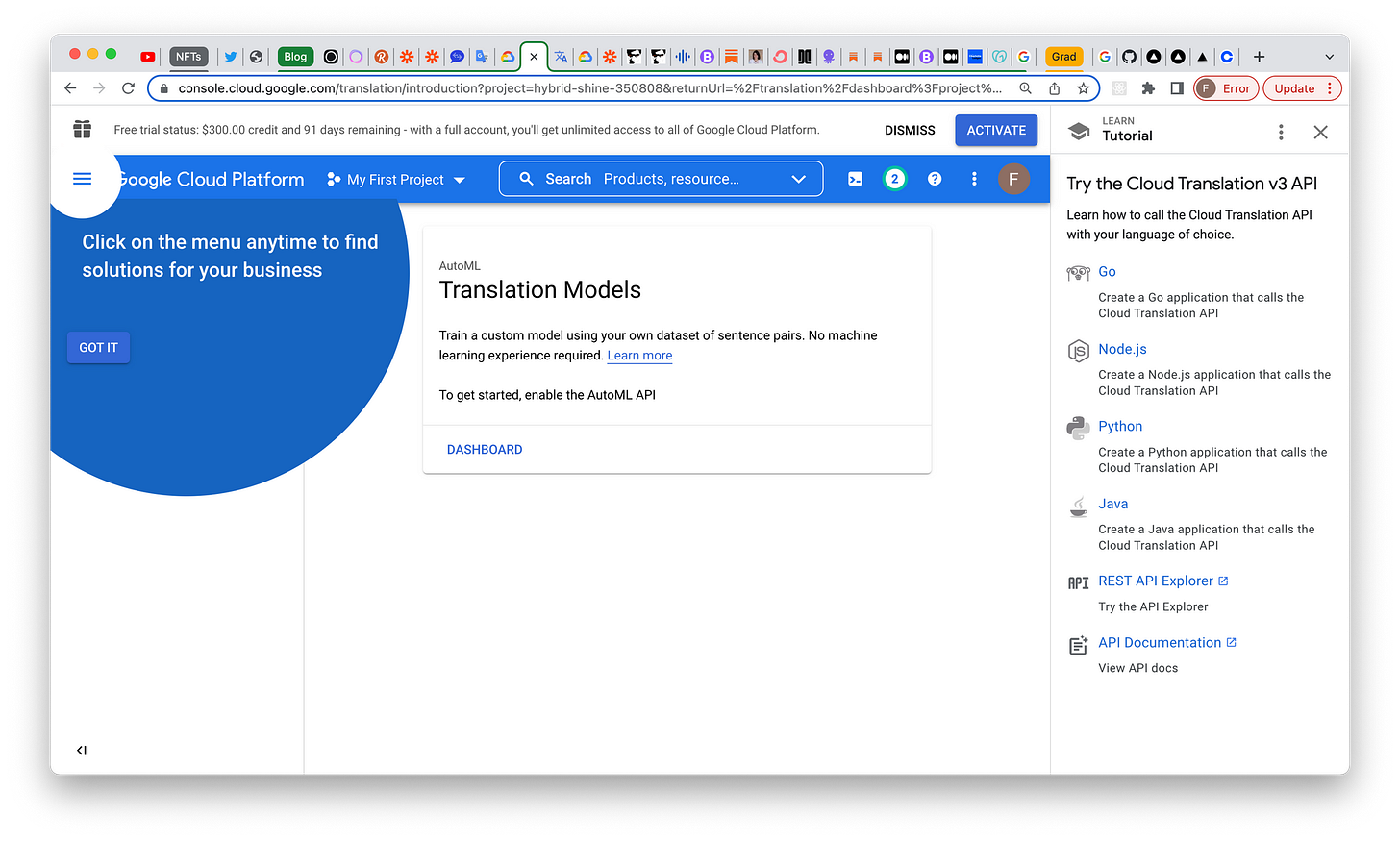Activate Cloud Shell from the header
The width and height of the screenshot is (1400, 841).
coord(855,179)
